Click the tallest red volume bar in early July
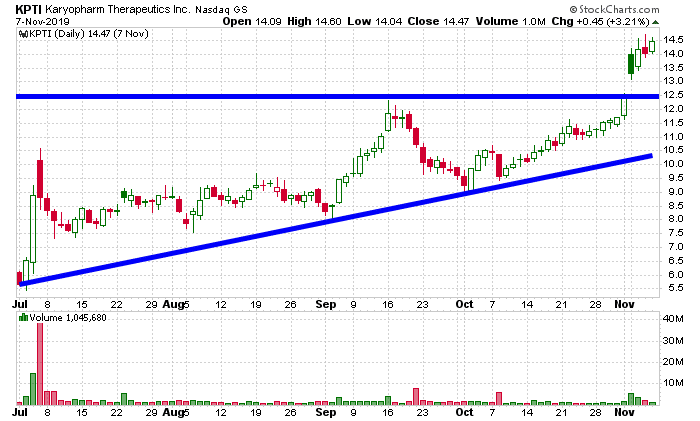 point(40,364)
